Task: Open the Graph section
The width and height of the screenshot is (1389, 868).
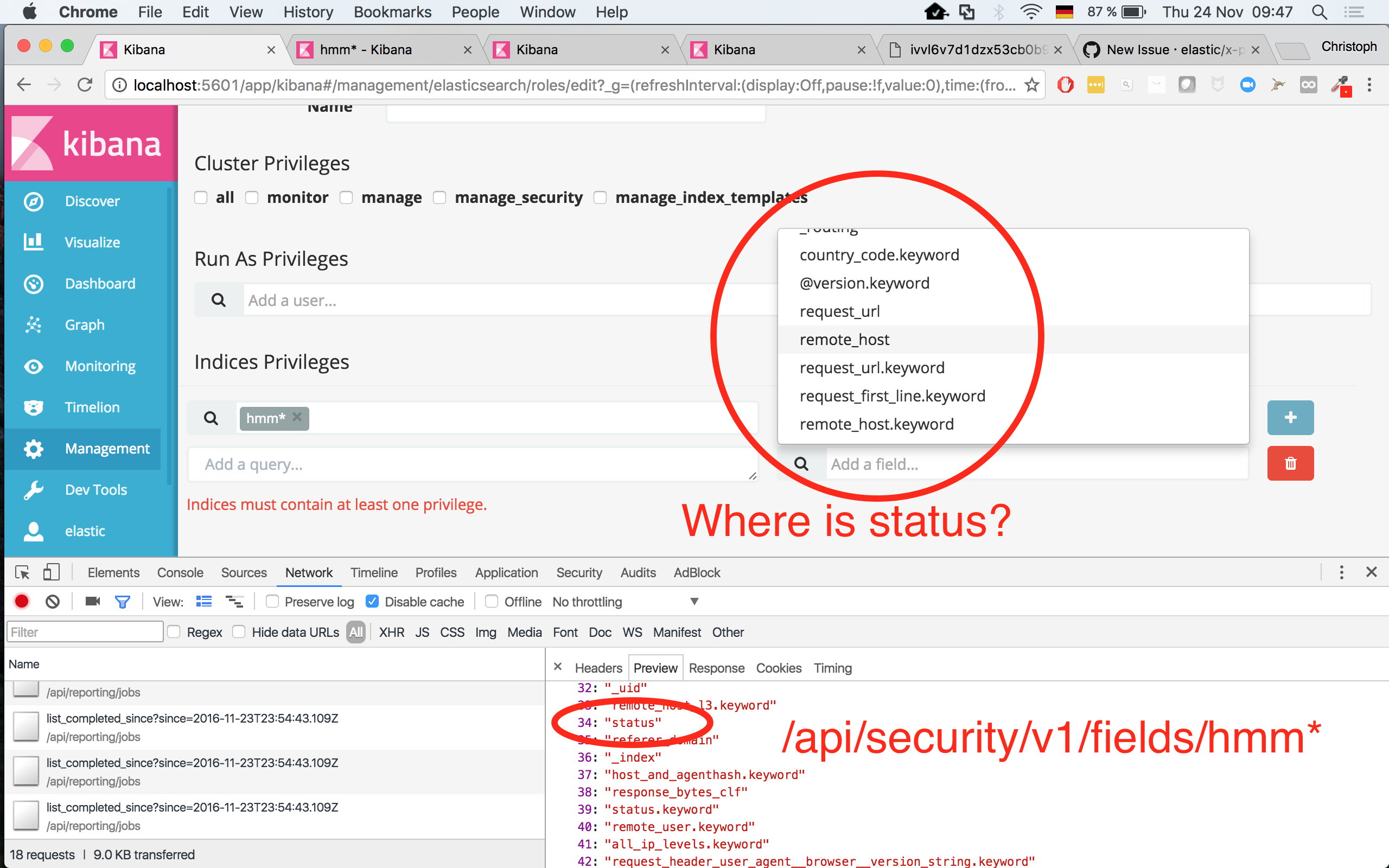Action: pyautogui.click(x=84, y=324)
